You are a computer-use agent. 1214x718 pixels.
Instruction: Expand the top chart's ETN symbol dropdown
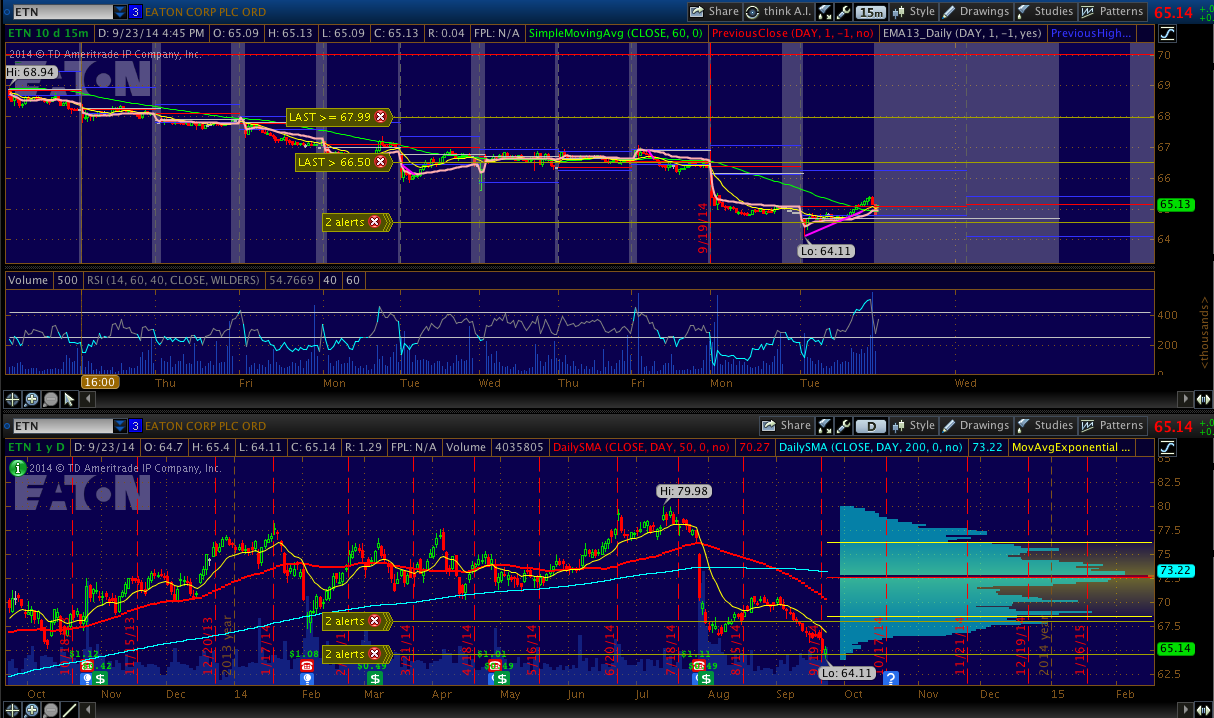[120, 12]
